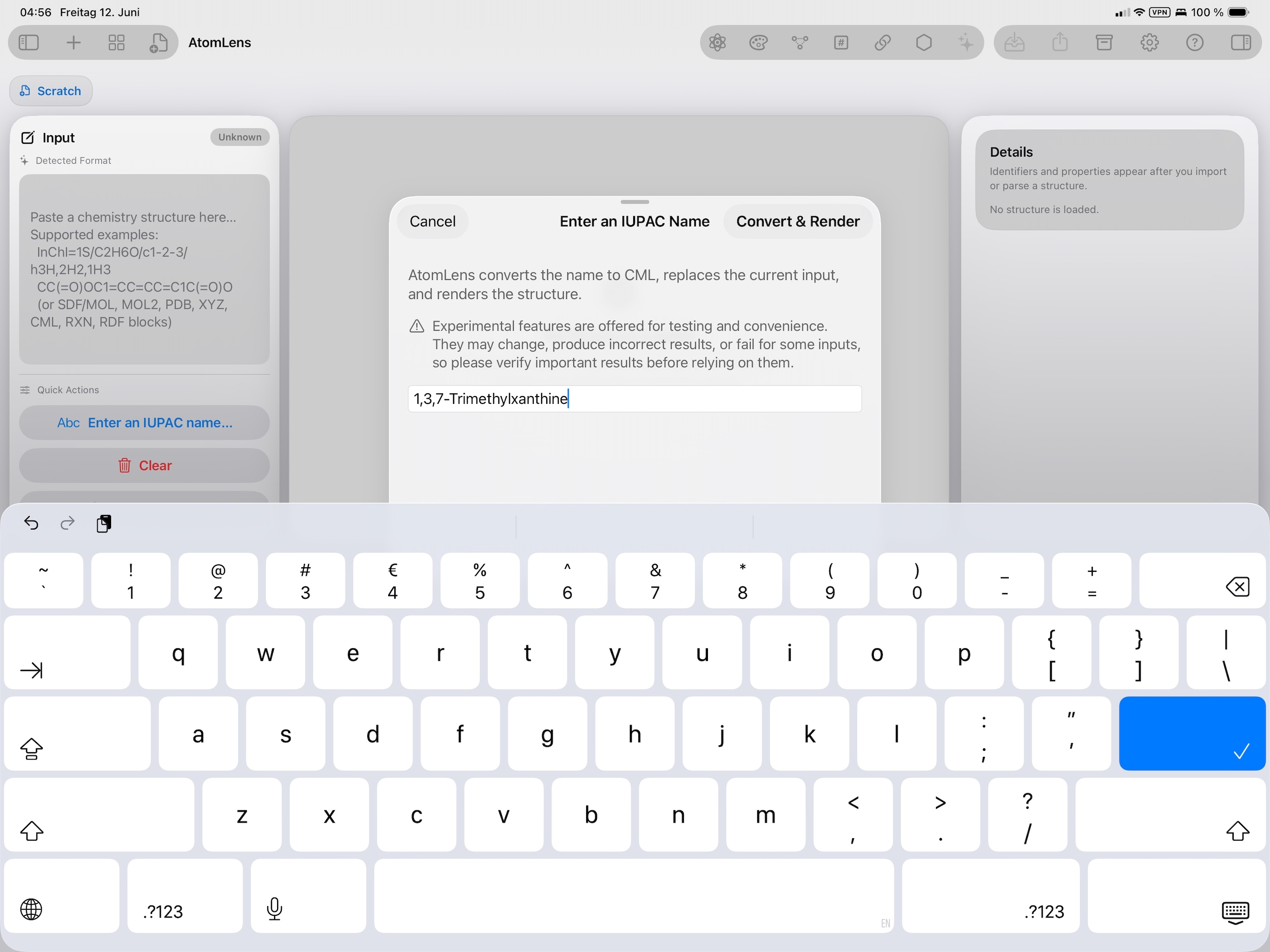Open the grid overview icon

117,42
